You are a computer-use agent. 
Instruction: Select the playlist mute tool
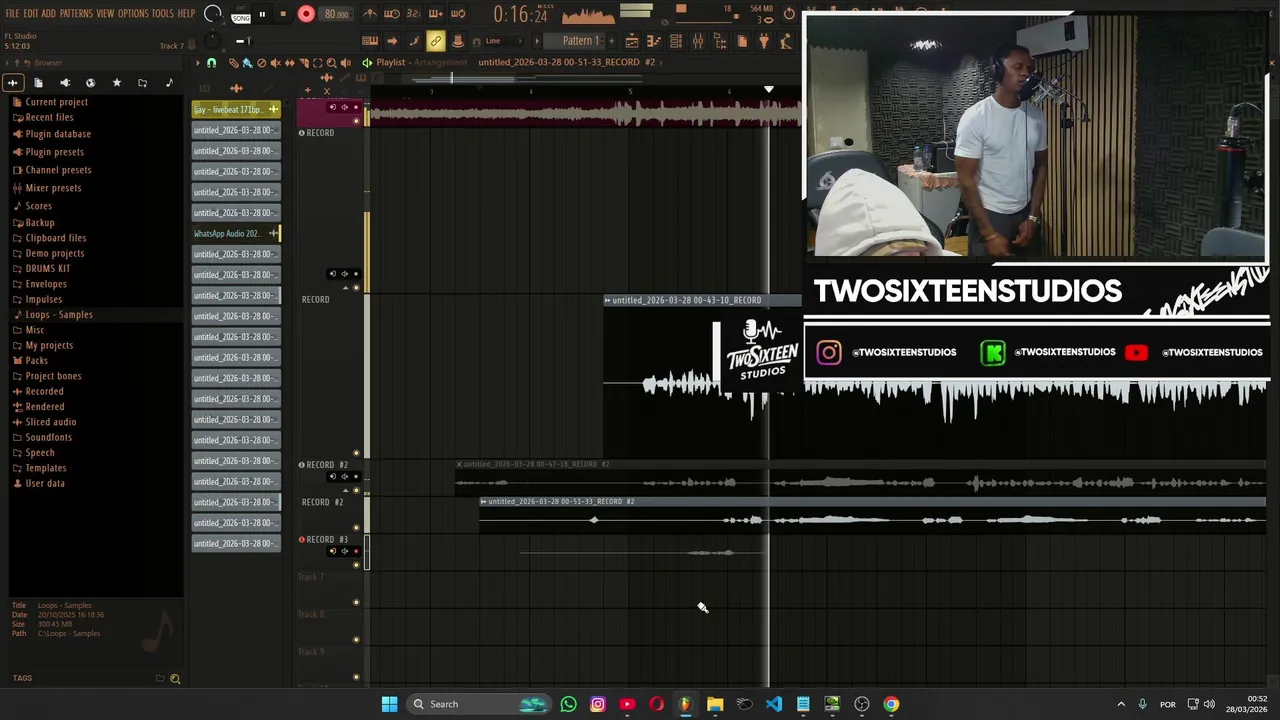pyautogui.click(x=276, y=62)
